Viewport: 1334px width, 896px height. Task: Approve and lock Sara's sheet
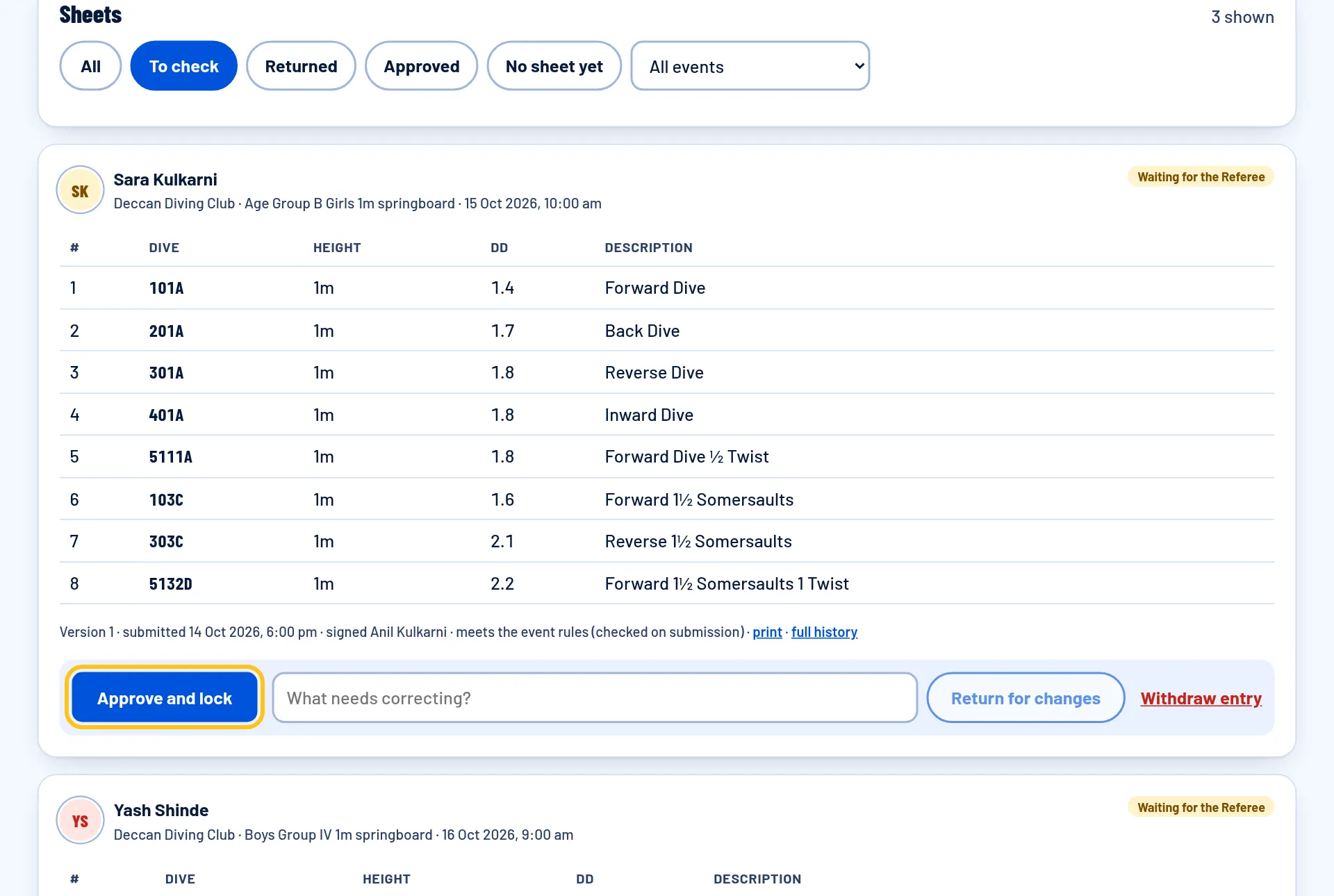tap(165, 697)
